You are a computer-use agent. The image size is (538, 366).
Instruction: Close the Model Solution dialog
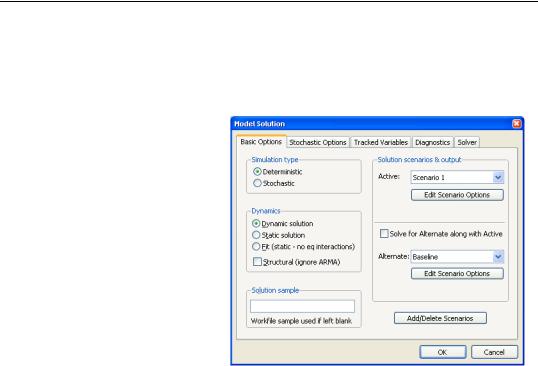pos(516,124)
